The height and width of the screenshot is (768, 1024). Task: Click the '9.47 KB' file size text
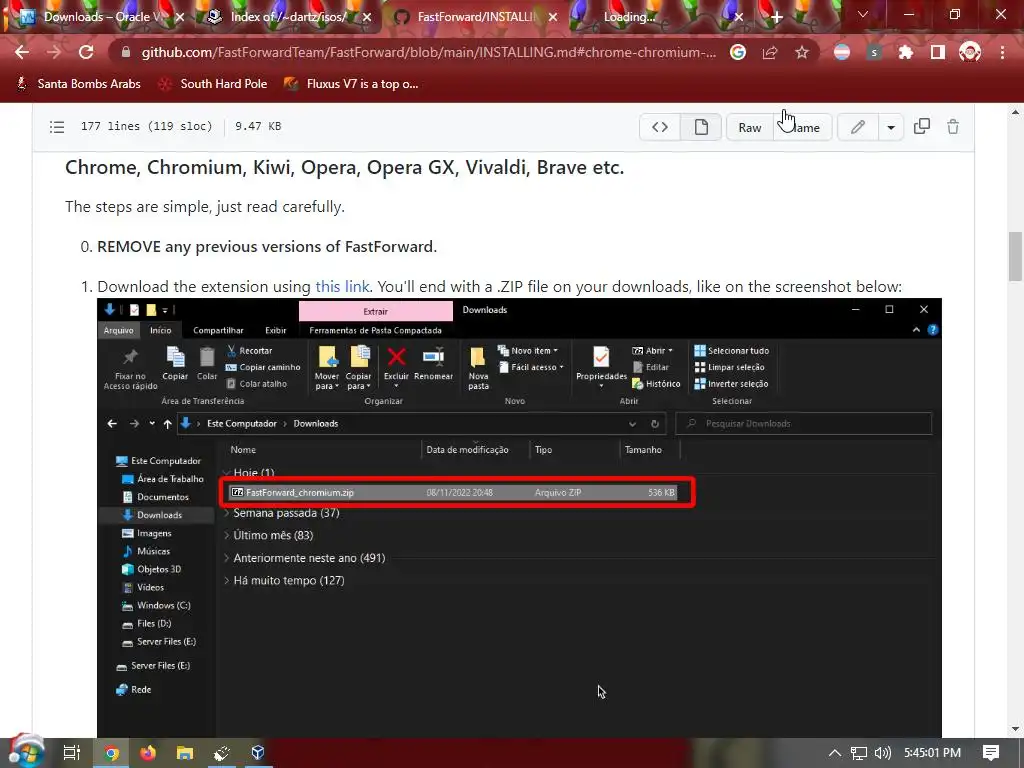coord(258,127)
